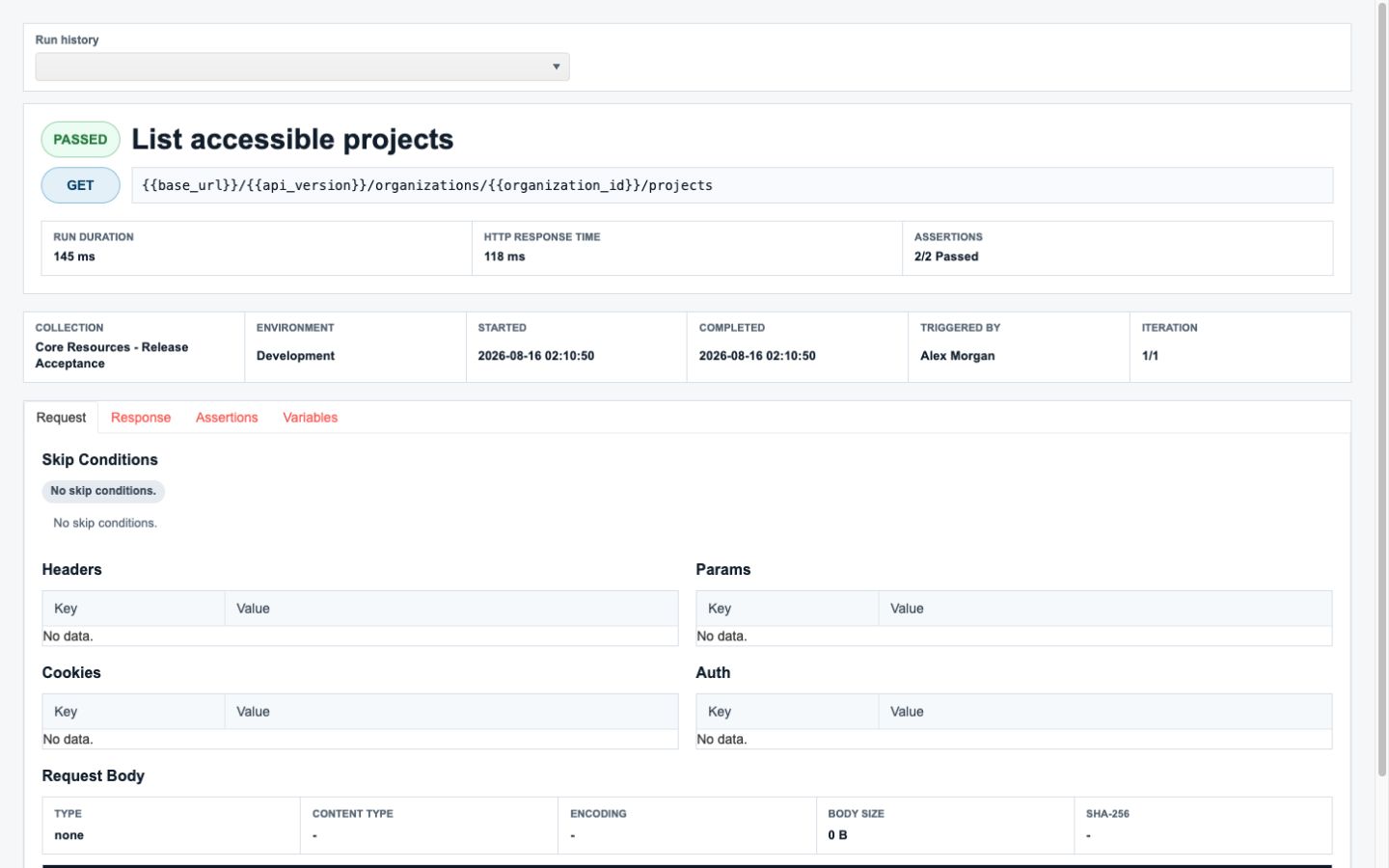Image resolution: width=1389 pixels, height=868 pixels.
Task: Click the 'SHA-256' label in Request Body
Action: (x=1107, y=814)
